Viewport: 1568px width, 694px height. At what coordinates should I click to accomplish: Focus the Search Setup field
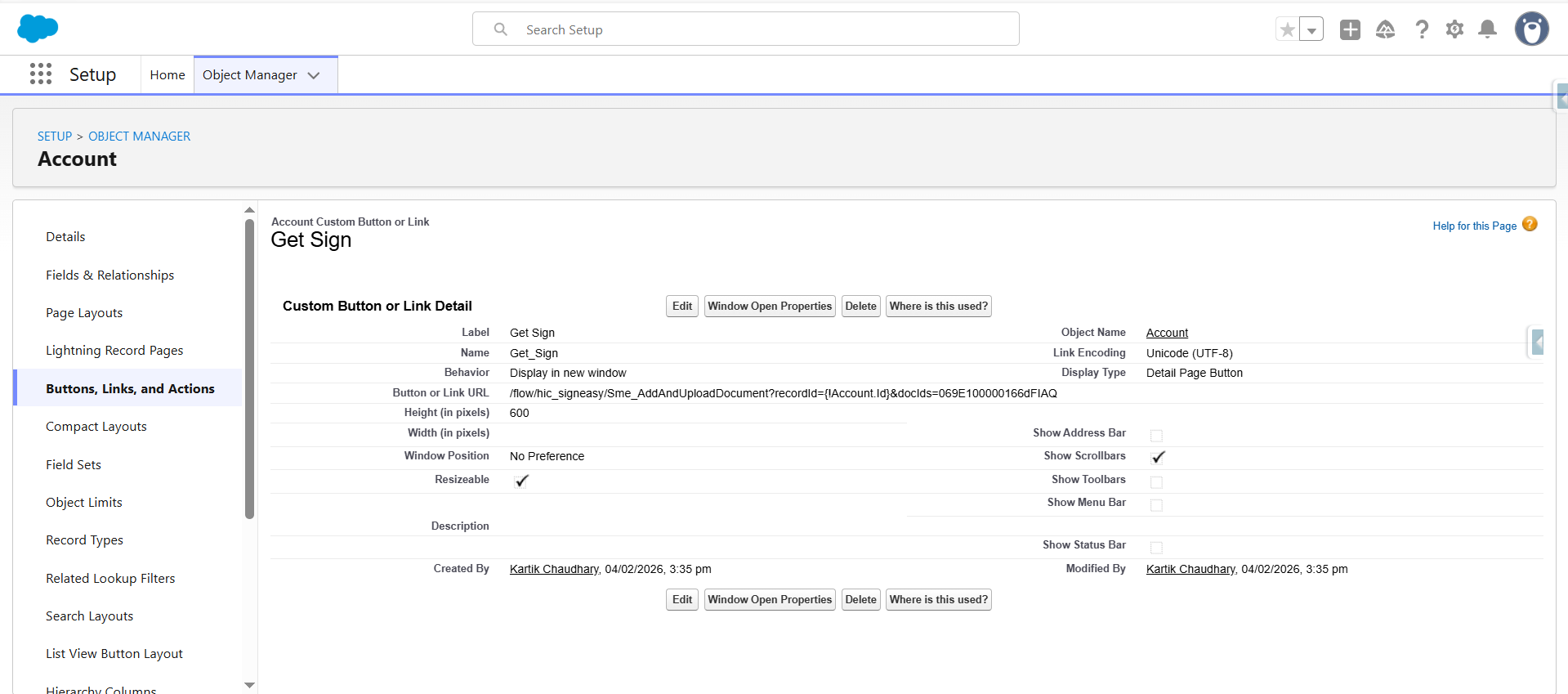tap(745, 29)
